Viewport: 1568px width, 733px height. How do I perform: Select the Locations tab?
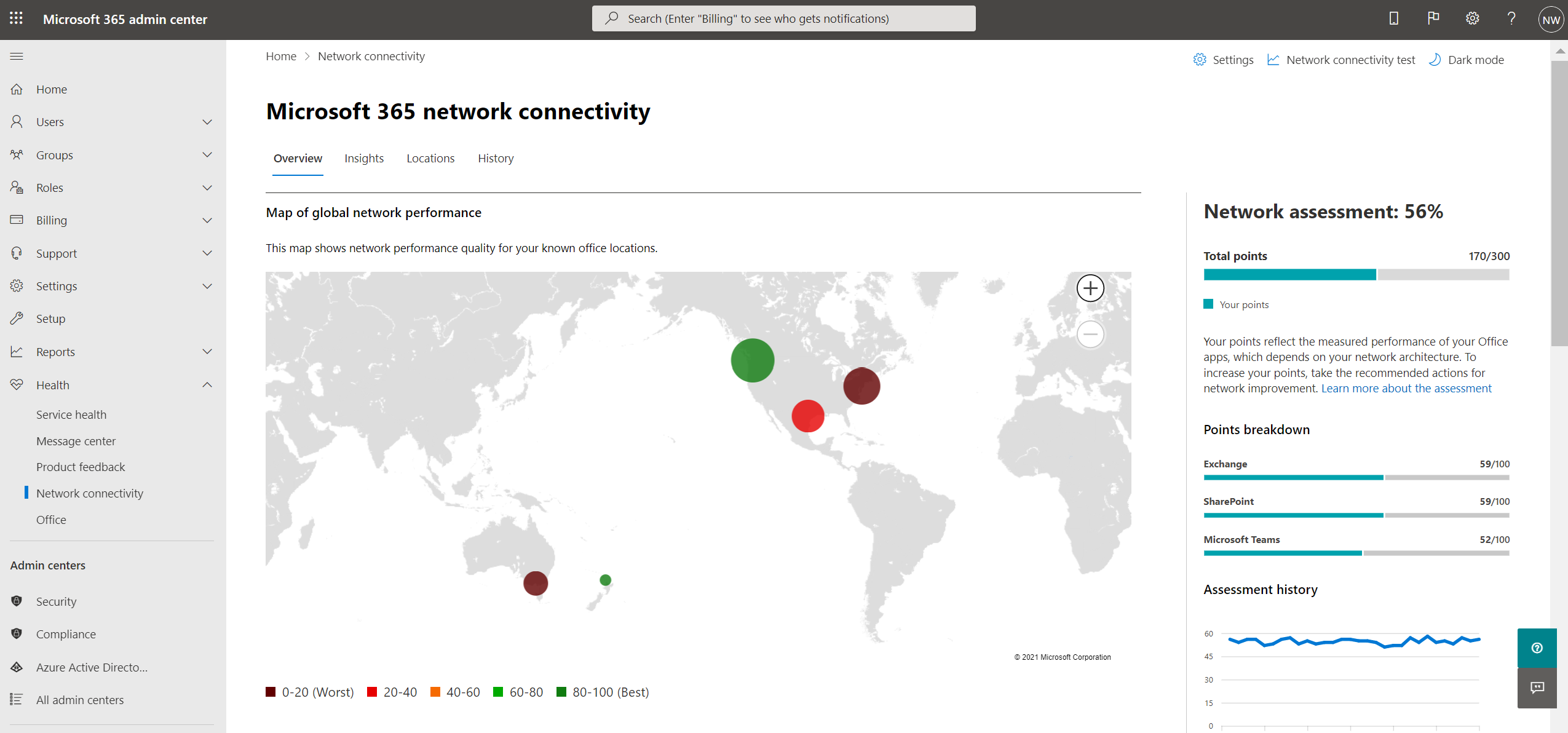click(x=431, y=157)
